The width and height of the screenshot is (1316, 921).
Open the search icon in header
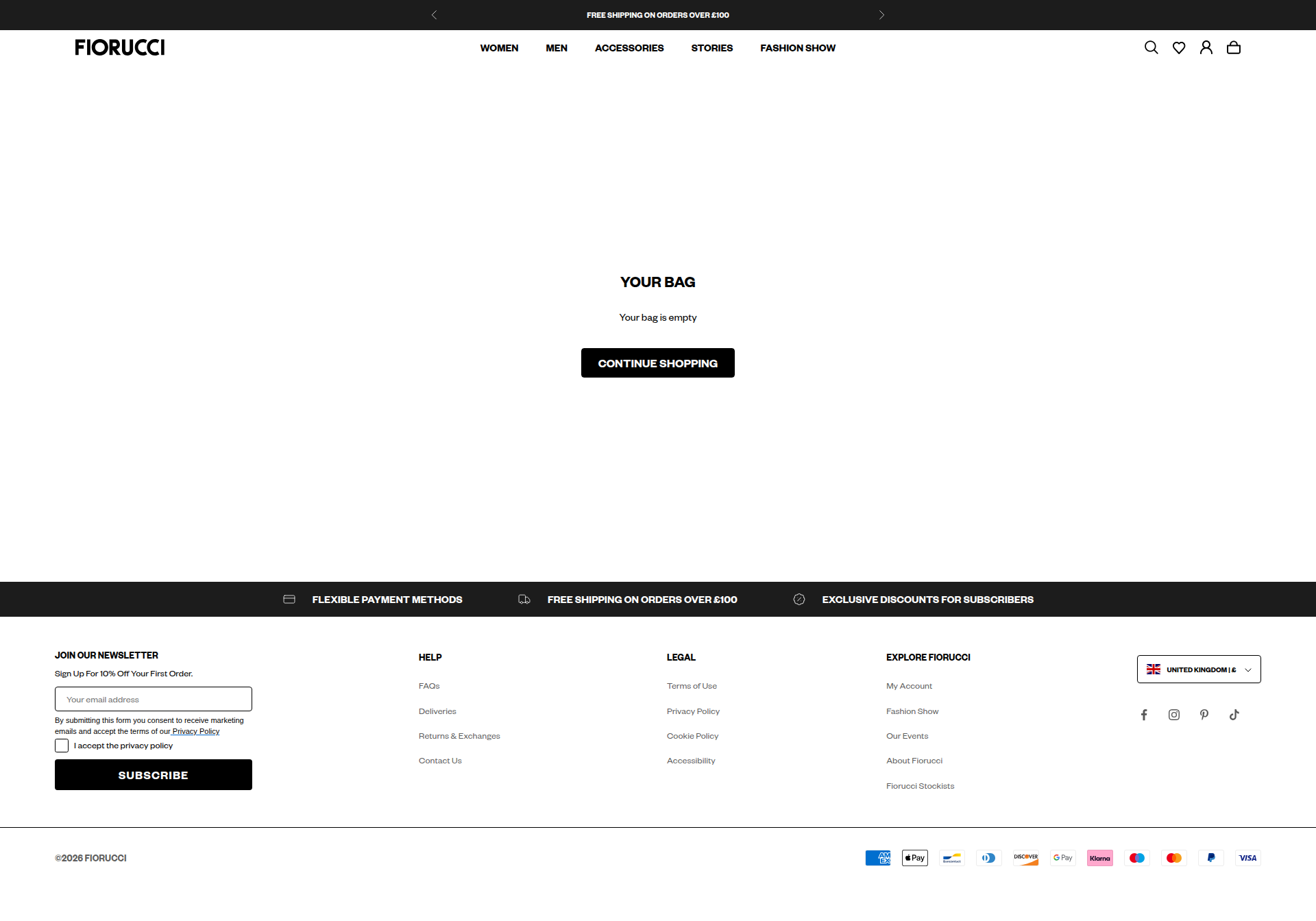tap(1151, 47)
